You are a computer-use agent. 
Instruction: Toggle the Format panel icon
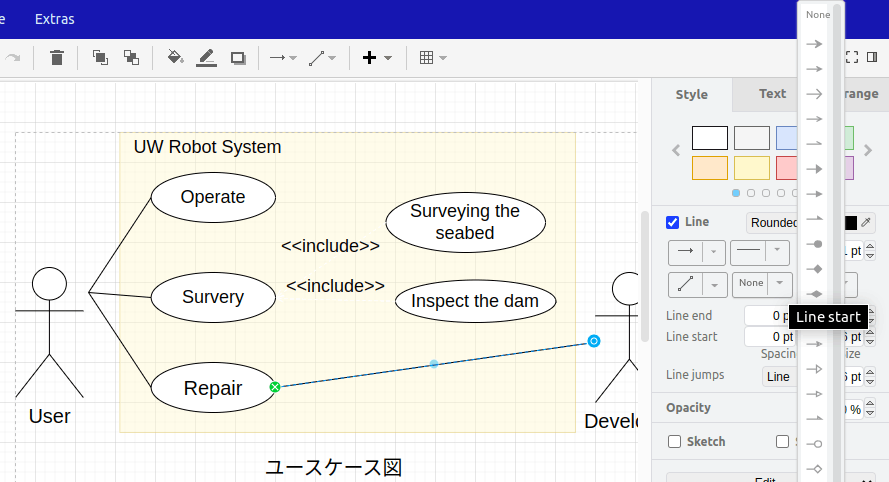[873, 57]
